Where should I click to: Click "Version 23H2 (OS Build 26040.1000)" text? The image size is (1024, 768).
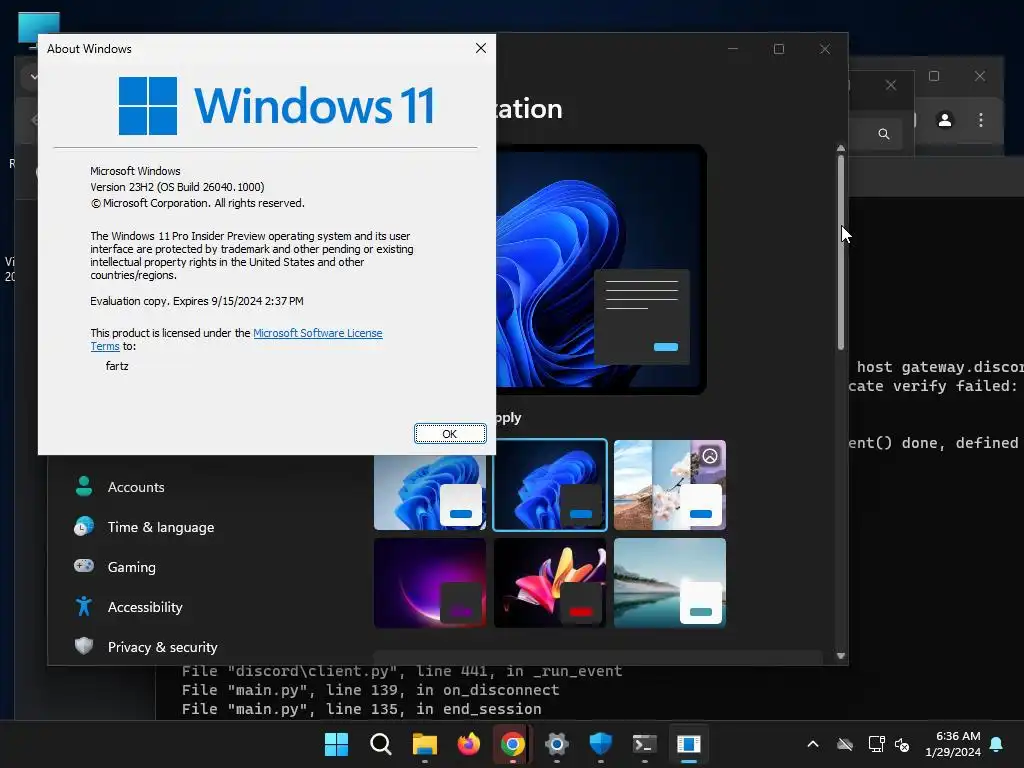pyautogui.click(x=177, y=187)
